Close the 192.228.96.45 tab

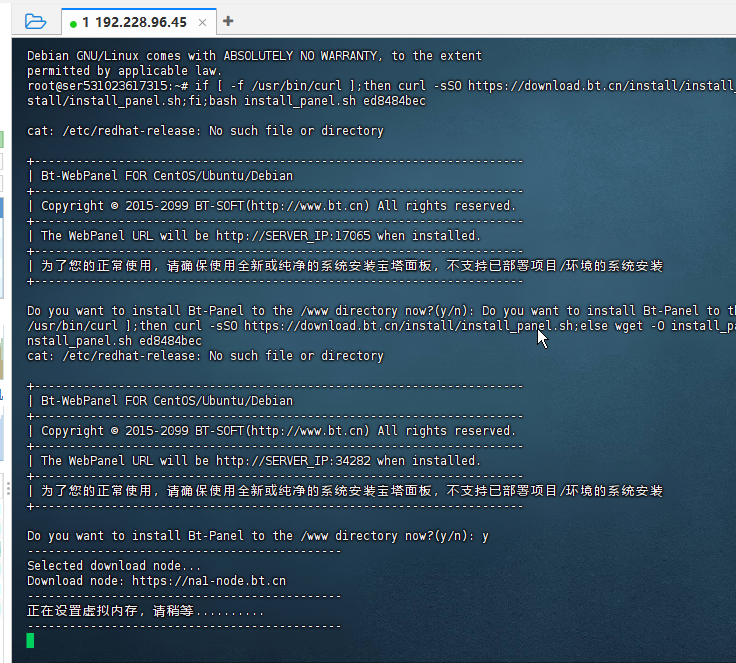(x=202, y=23)
